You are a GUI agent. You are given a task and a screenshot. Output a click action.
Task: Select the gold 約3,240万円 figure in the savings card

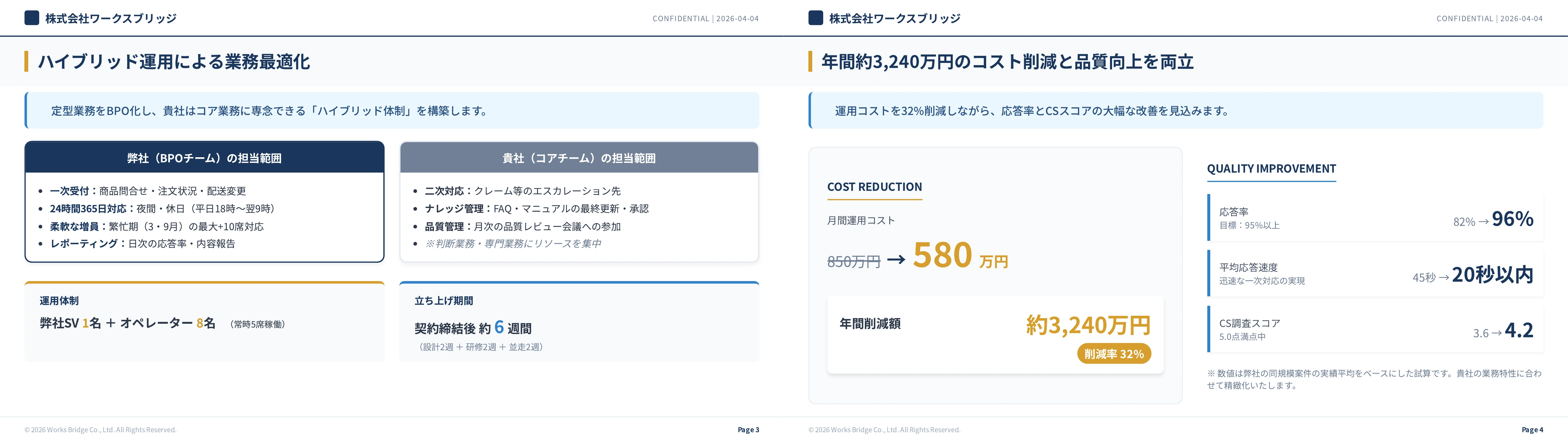click(x=1088, y=325)
